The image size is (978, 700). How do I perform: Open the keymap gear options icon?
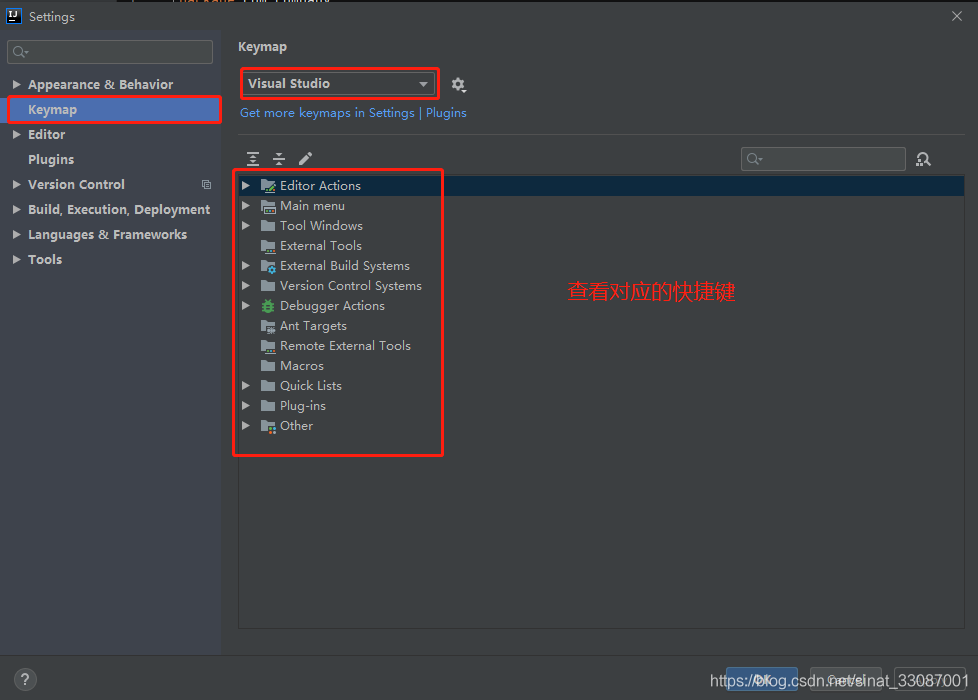pyautogui.click(x=458, y=84)
